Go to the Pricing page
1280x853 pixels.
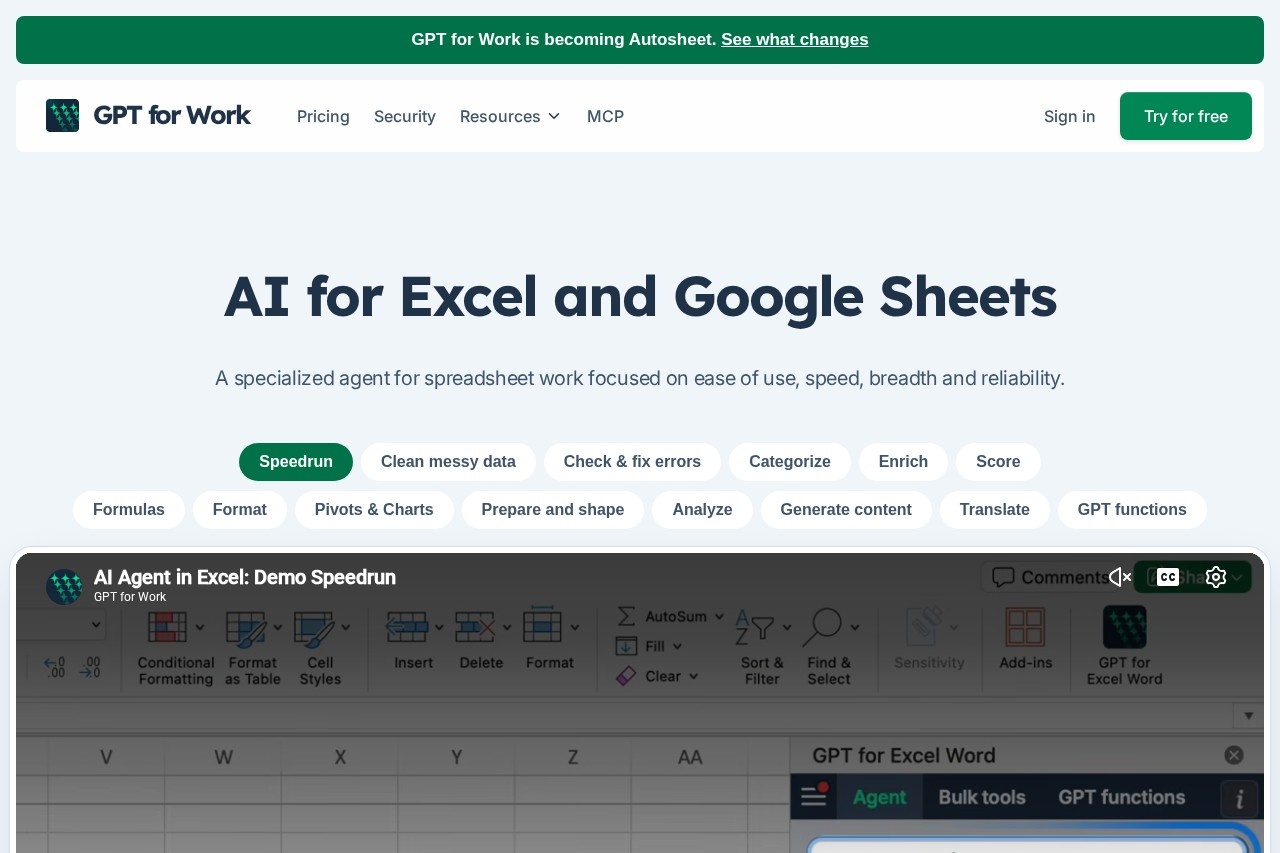(x=323, y=116)
